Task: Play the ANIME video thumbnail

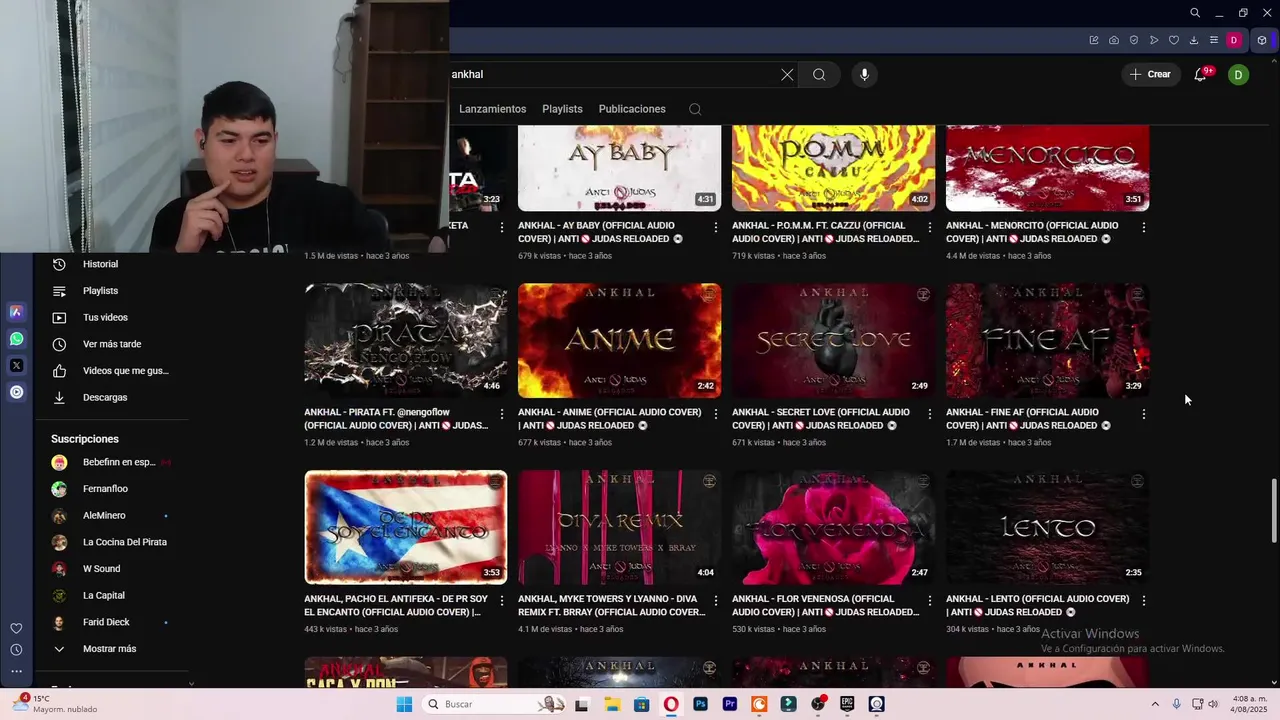Action: coord(619,340)
